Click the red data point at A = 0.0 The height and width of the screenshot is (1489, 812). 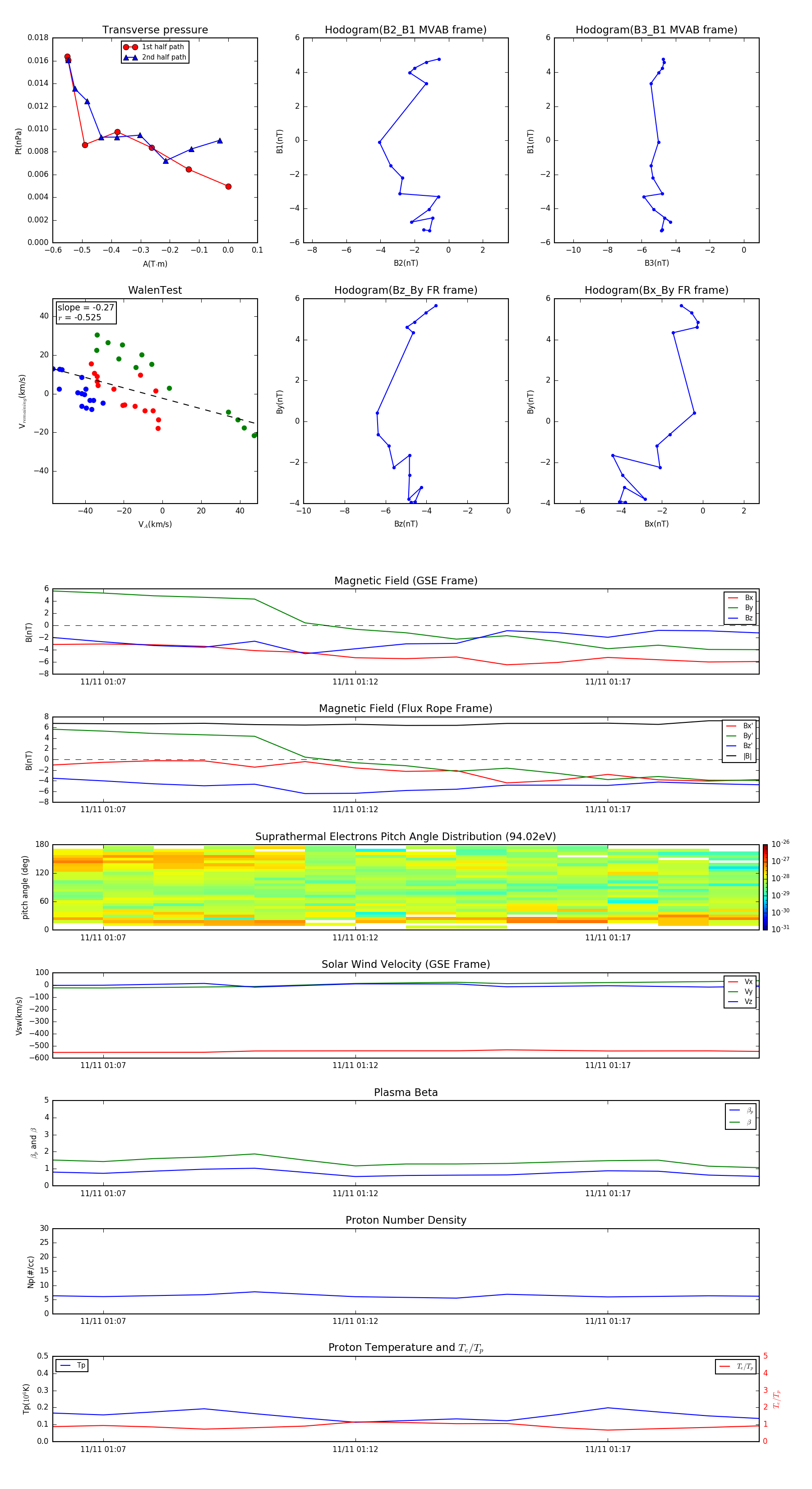pyautogui.click(x=228, y=187)
